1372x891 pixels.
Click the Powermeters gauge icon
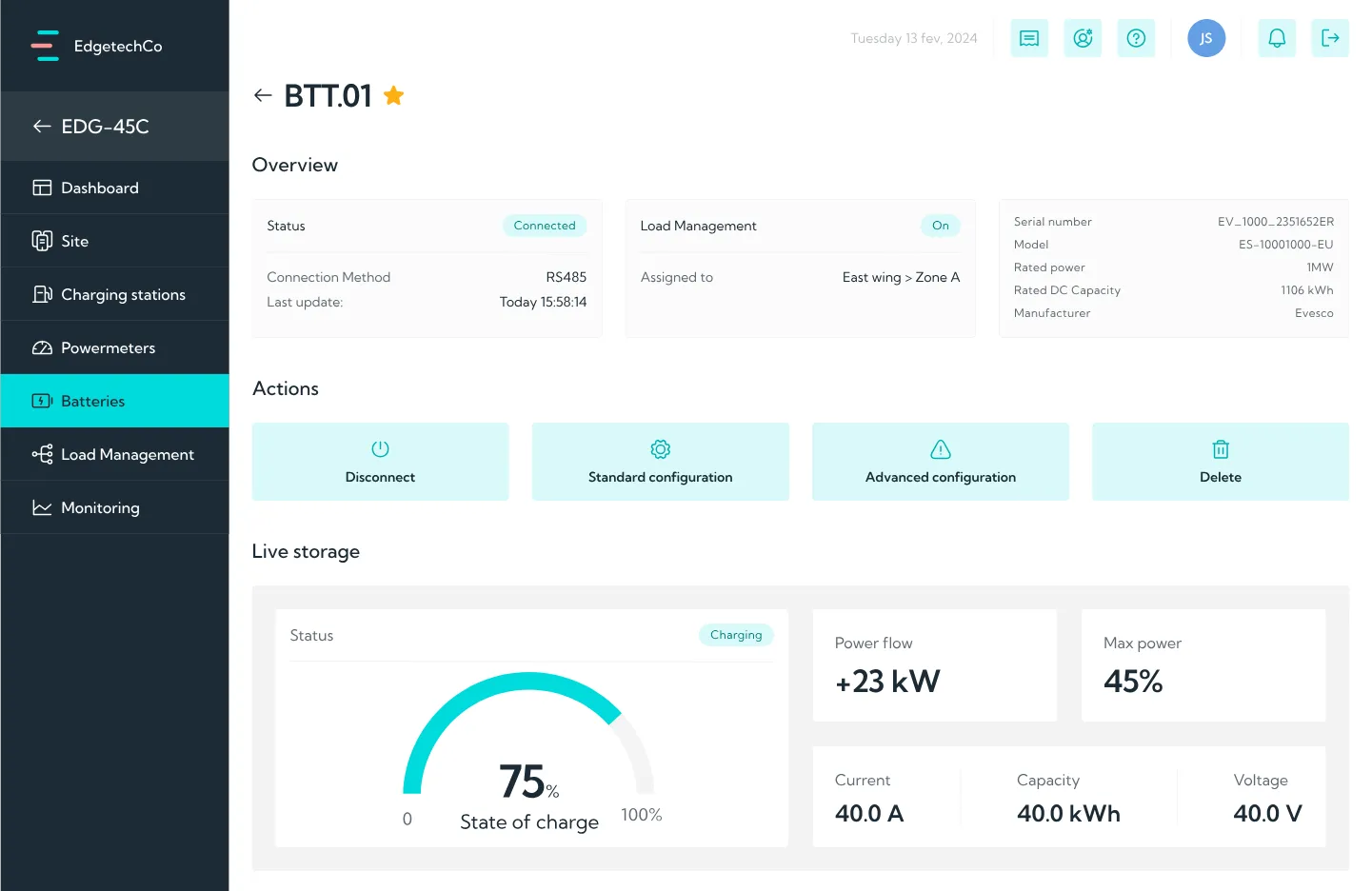click(x=42, y=347)
